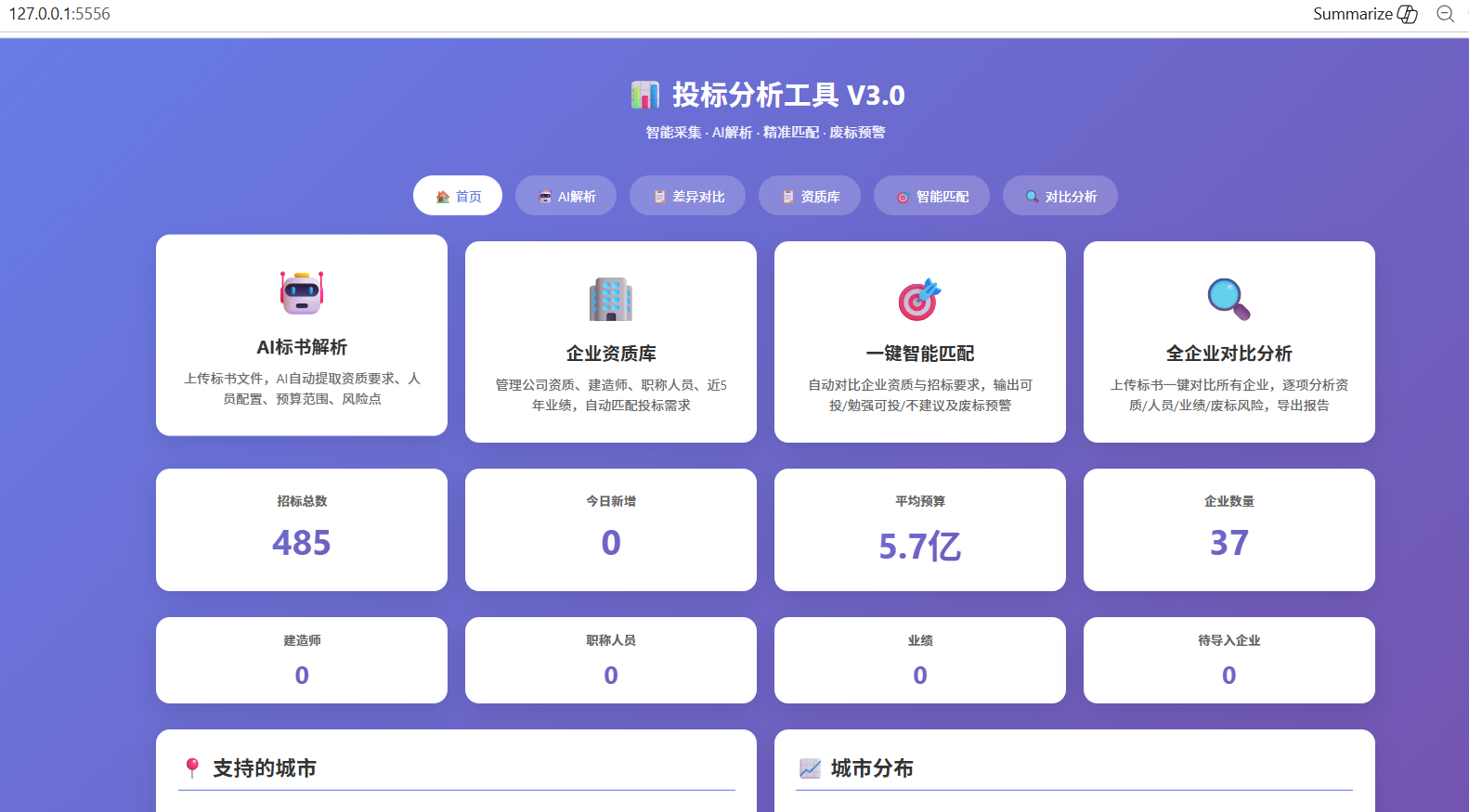Go to the 资质库 tab
This screenshot has width=1469, height=812.
[810, 196]
